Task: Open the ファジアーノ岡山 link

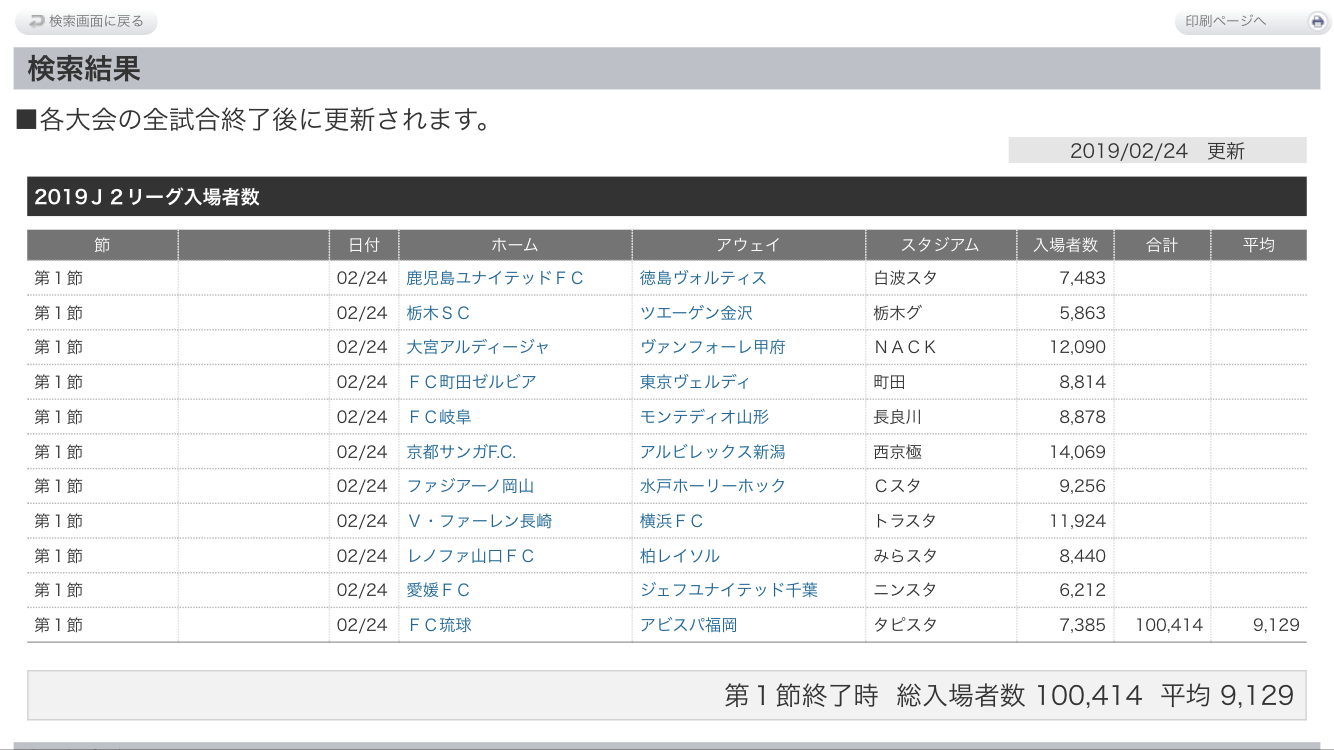Action: coord(470,486)
